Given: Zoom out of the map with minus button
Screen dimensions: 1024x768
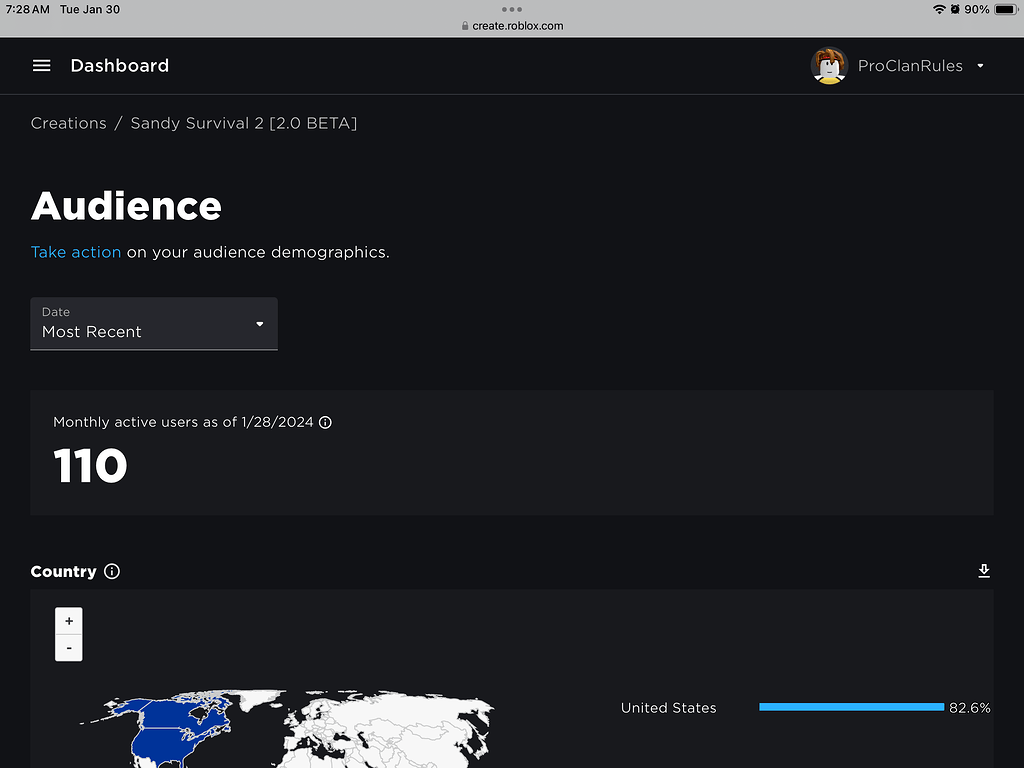Looking at the screenshot, I should coord(68,647).
